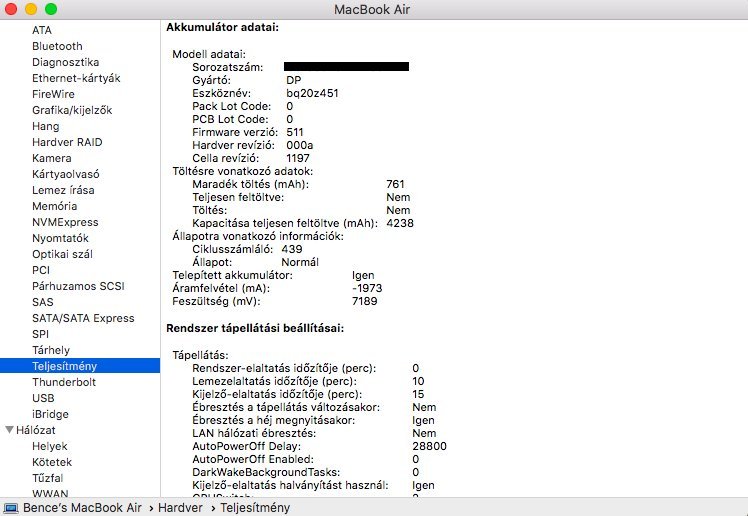
Task: Click the Gyártó value DP
Action: coord(294,80)
